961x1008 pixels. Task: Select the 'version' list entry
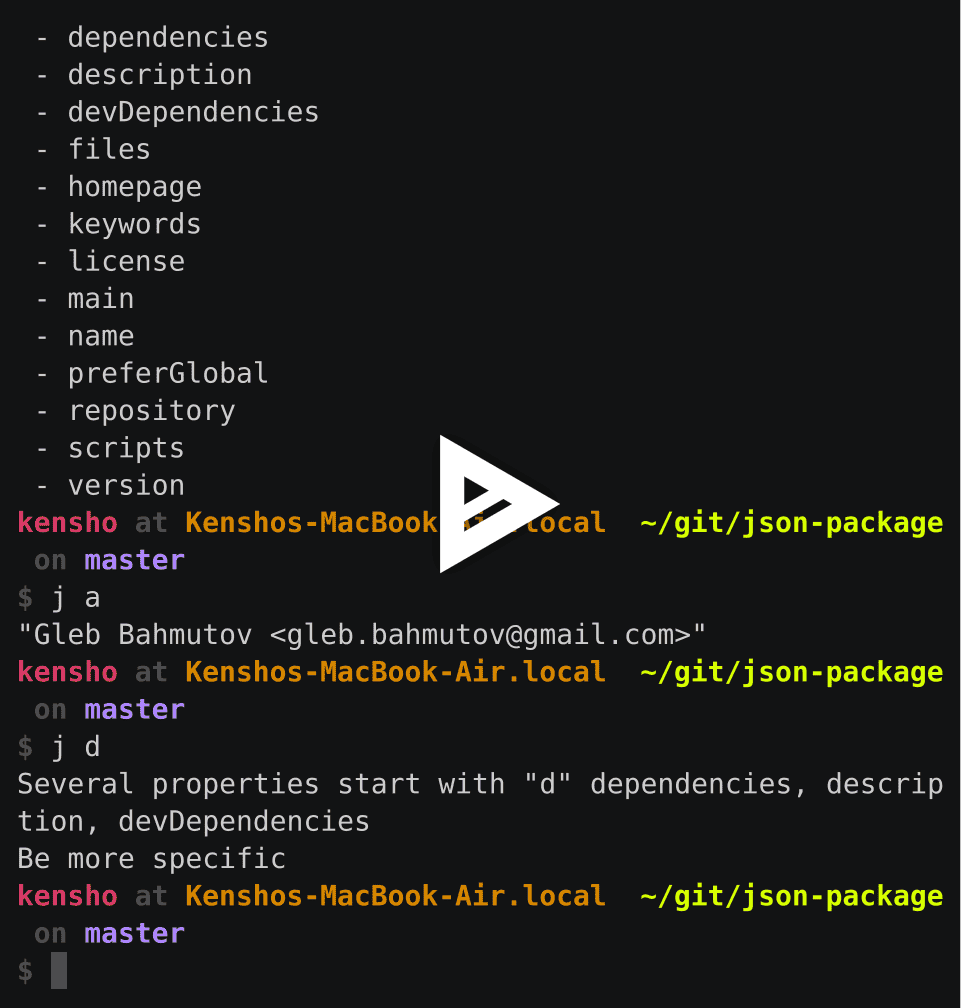tap(126, 485)
